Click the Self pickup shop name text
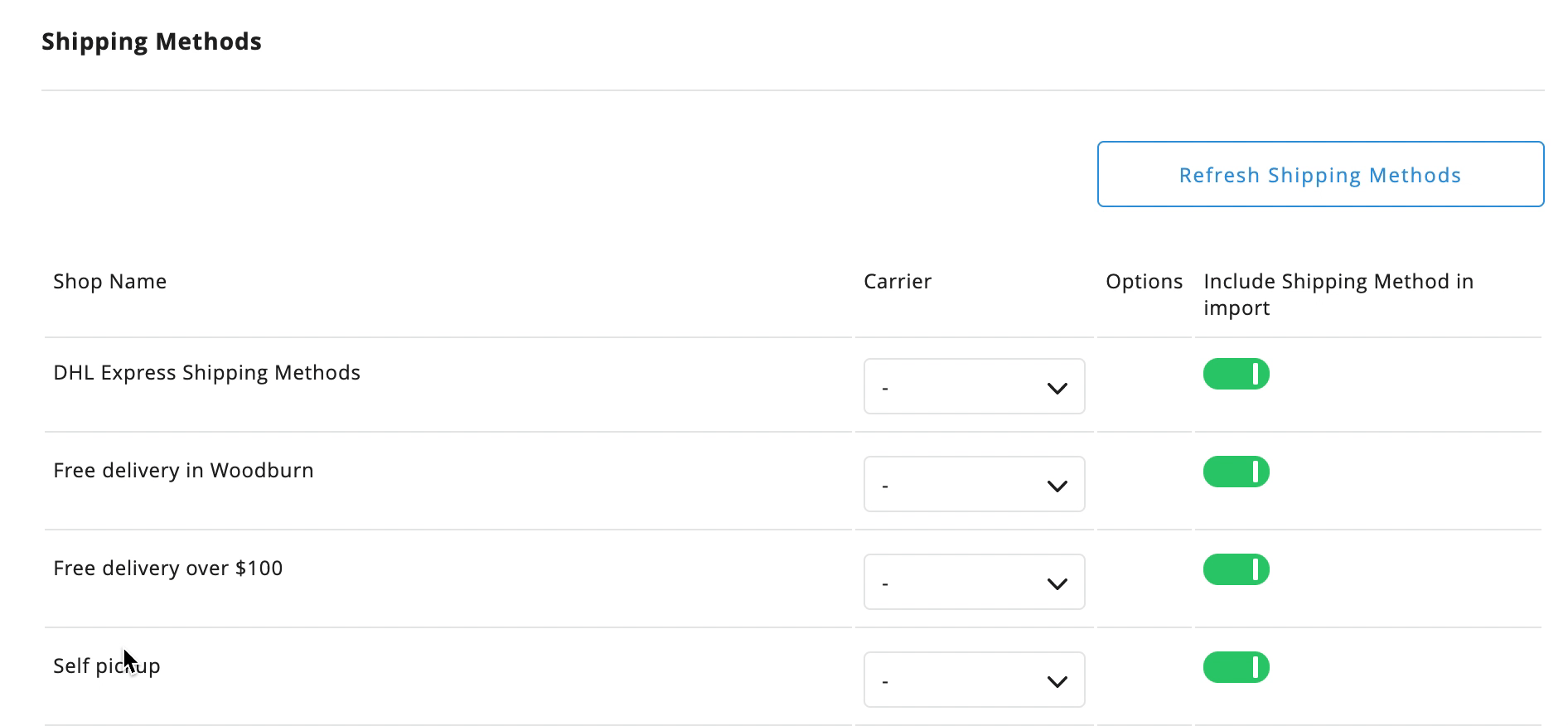The image size is (1568, 726). click(106, 665)
